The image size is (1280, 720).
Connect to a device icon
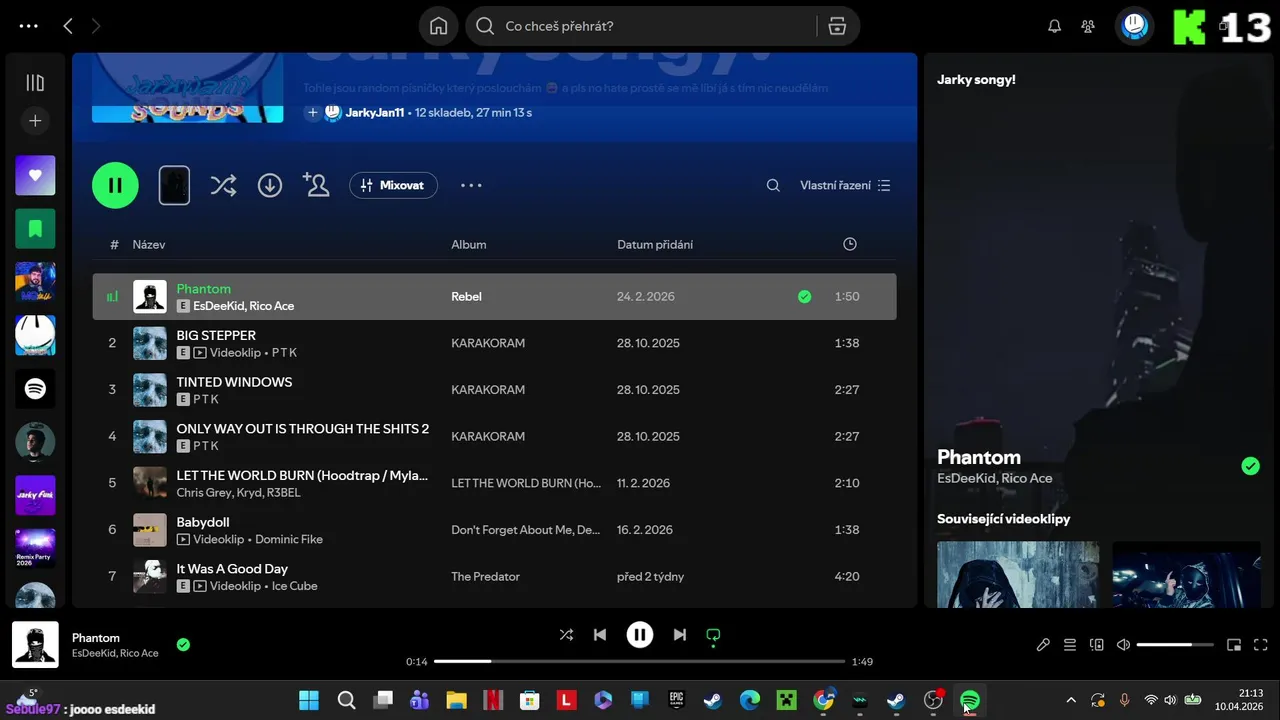(x=1096, y=645)
